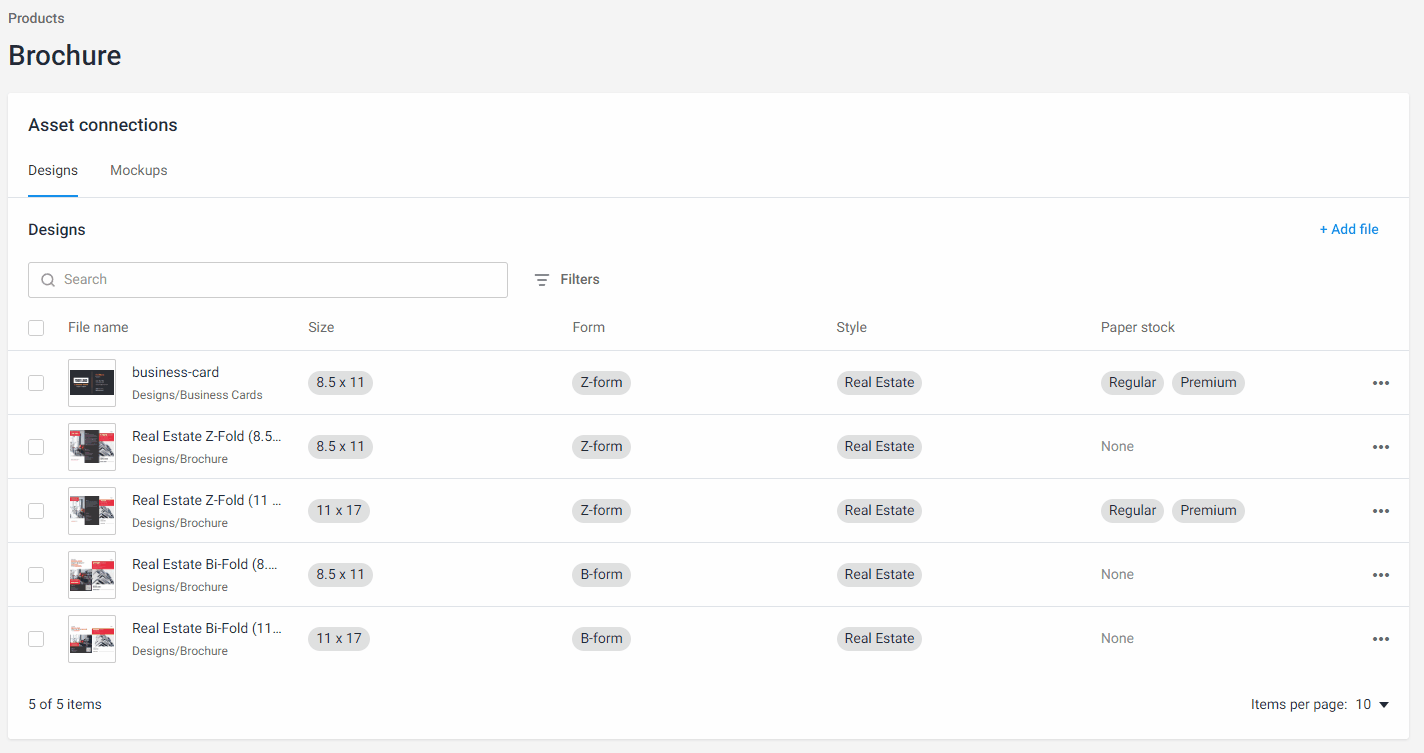Go to Products breadcrumb

click(x=36, y=18)
